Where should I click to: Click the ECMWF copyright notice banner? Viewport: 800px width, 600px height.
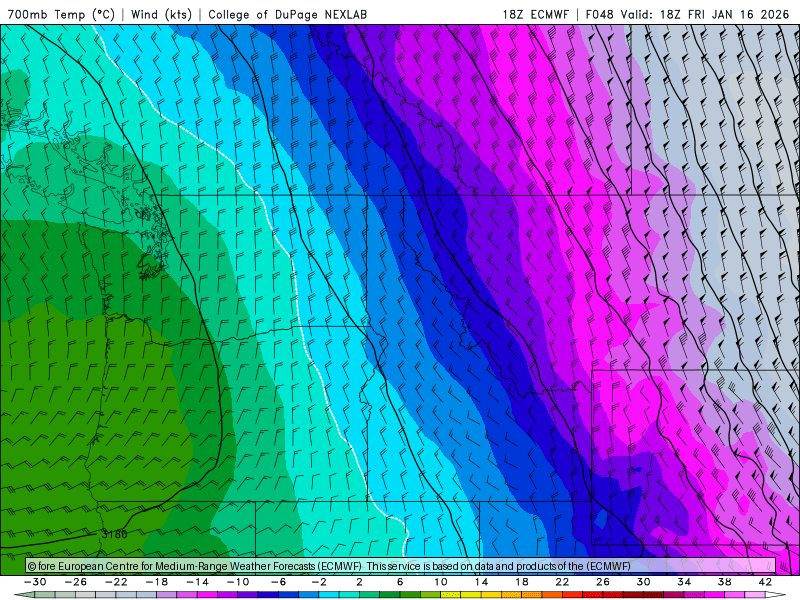(x=401, y=566)
